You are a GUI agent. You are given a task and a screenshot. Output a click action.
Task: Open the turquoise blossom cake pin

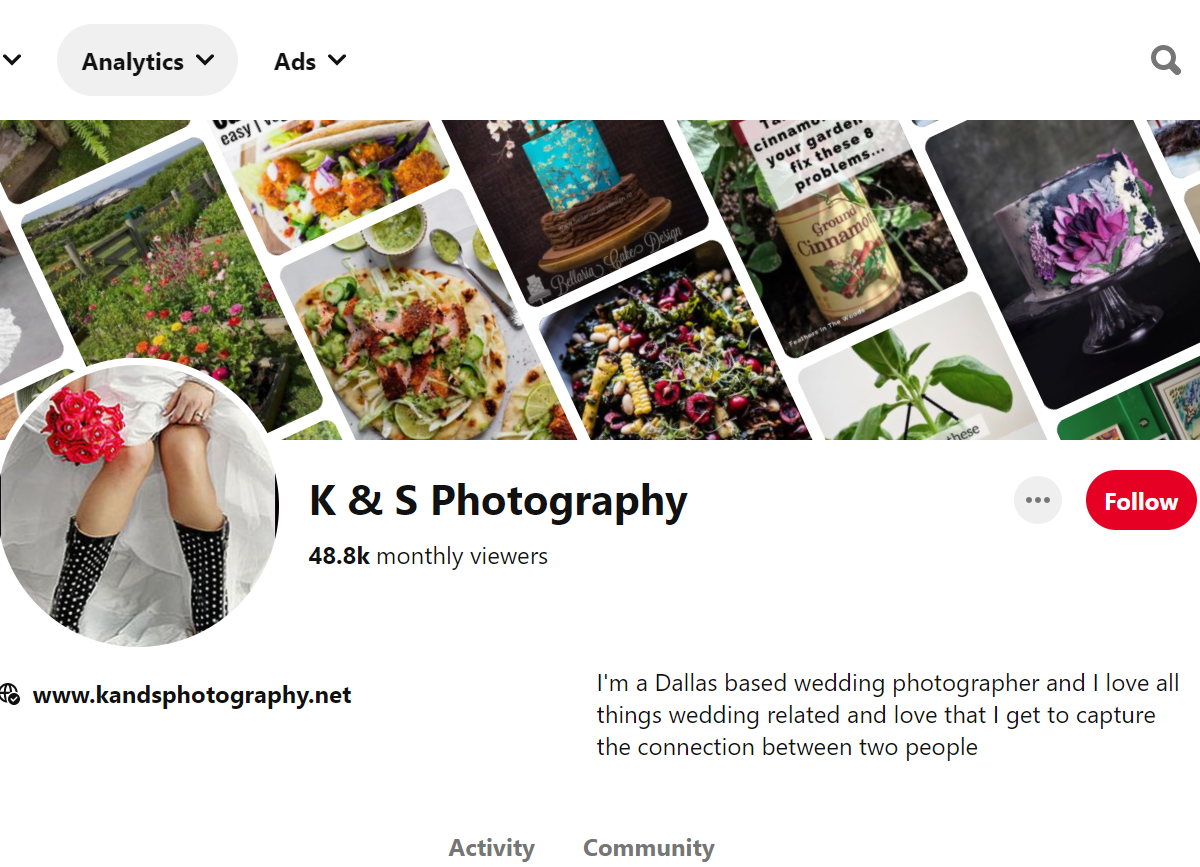pos(575,200)
